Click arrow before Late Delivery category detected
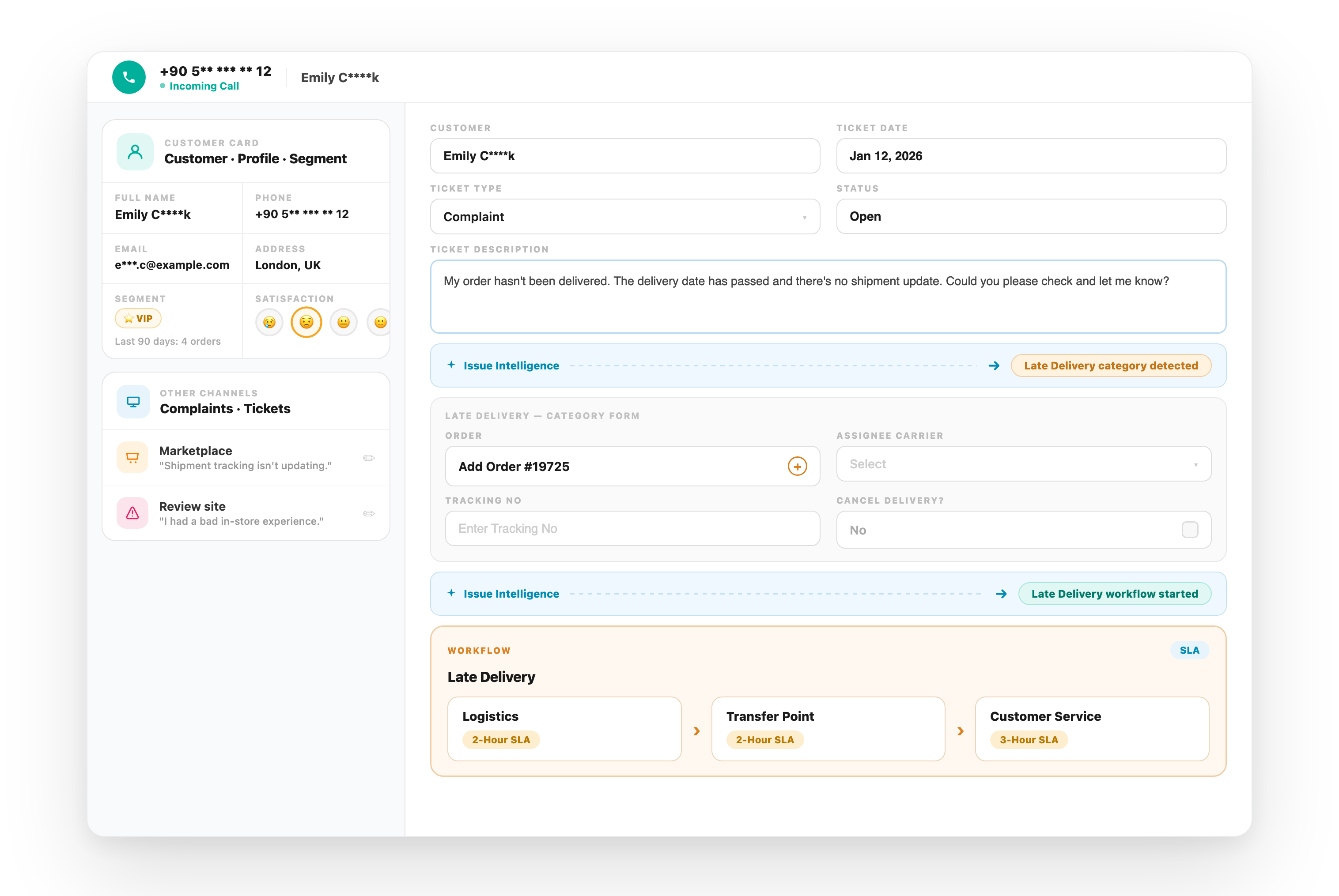 pos(994,366)
